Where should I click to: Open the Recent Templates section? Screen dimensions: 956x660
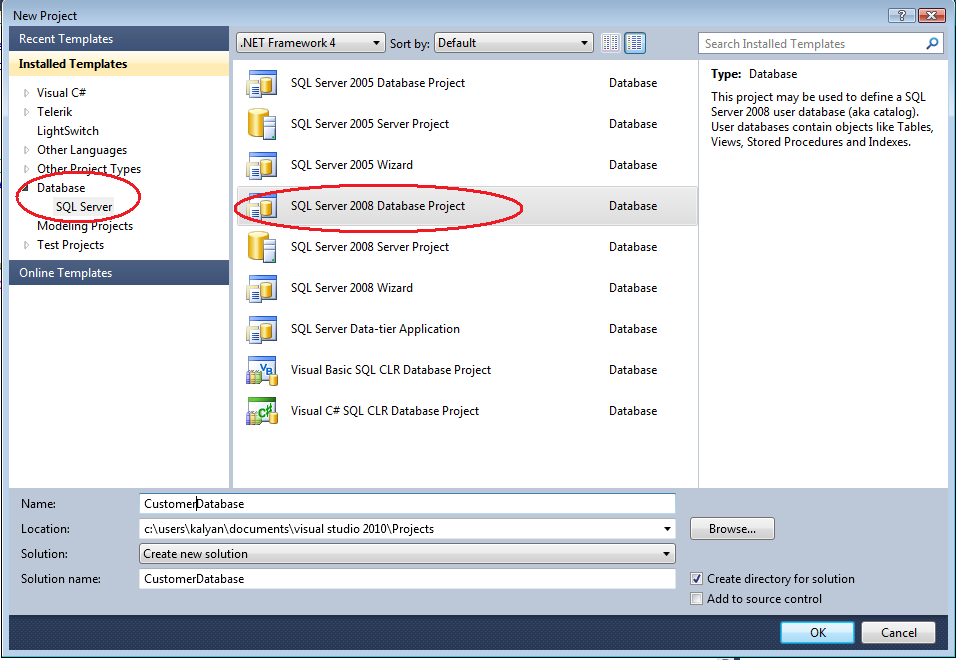pos(119,39)
